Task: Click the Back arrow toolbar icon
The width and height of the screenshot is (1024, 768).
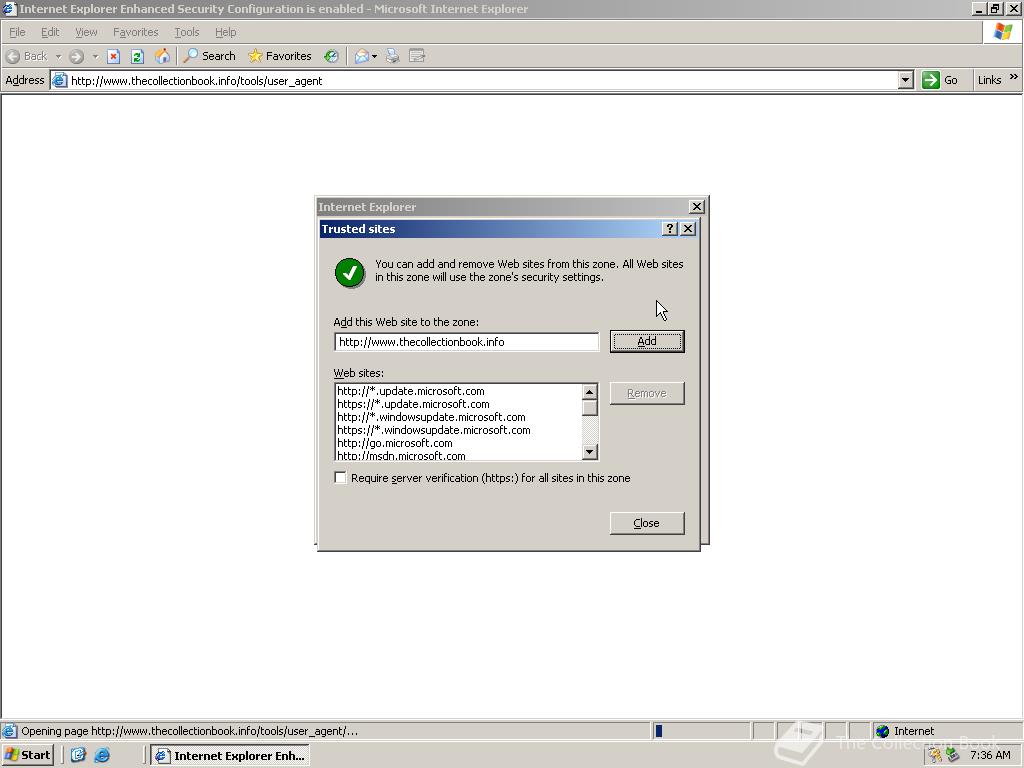Action: [12, 56]
